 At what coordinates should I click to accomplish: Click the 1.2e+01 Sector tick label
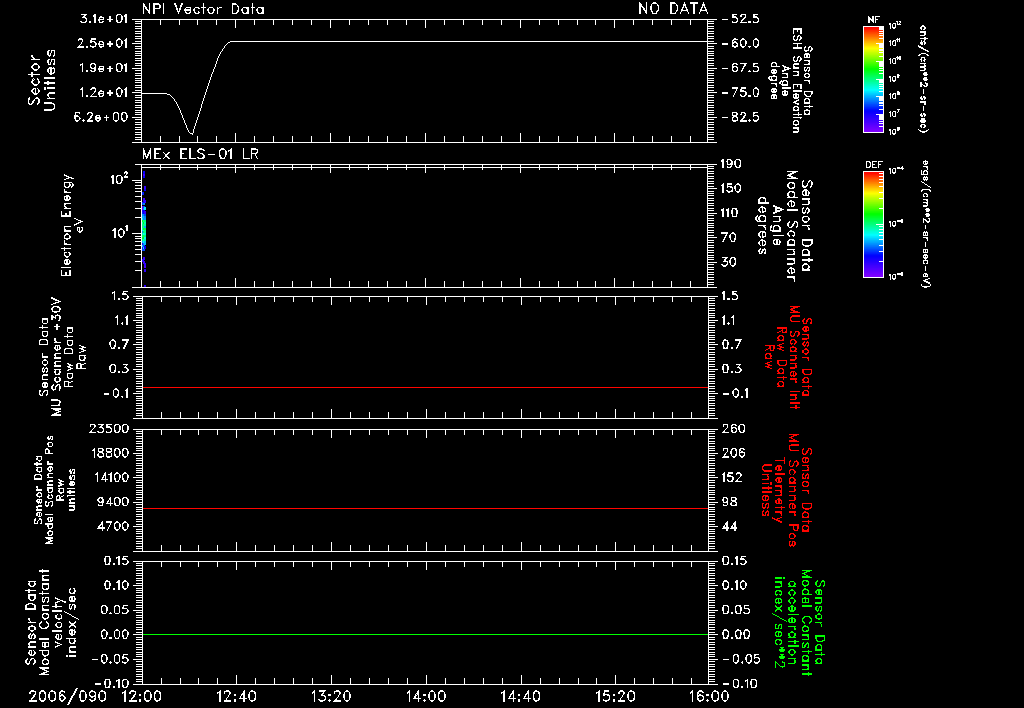coord(104,93)
